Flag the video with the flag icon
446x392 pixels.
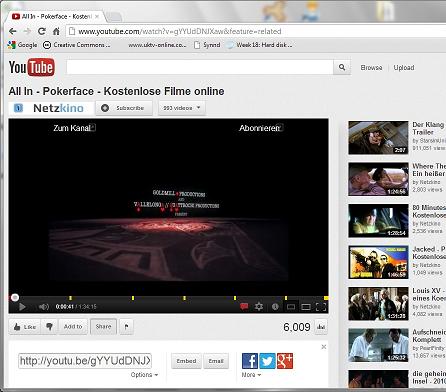pyautogui.click(x=126, y=327)
